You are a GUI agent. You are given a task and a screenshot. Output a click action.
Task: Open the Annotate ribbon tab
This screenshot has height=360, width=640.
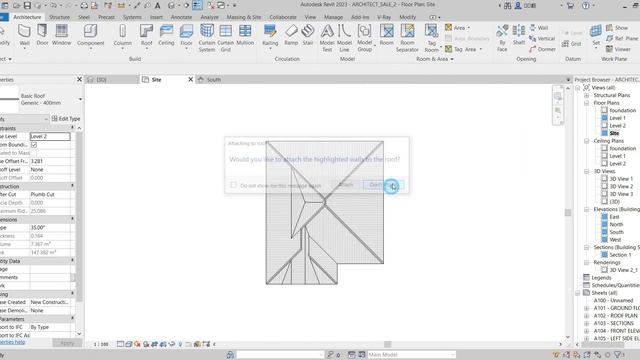(x=181, y=17)
